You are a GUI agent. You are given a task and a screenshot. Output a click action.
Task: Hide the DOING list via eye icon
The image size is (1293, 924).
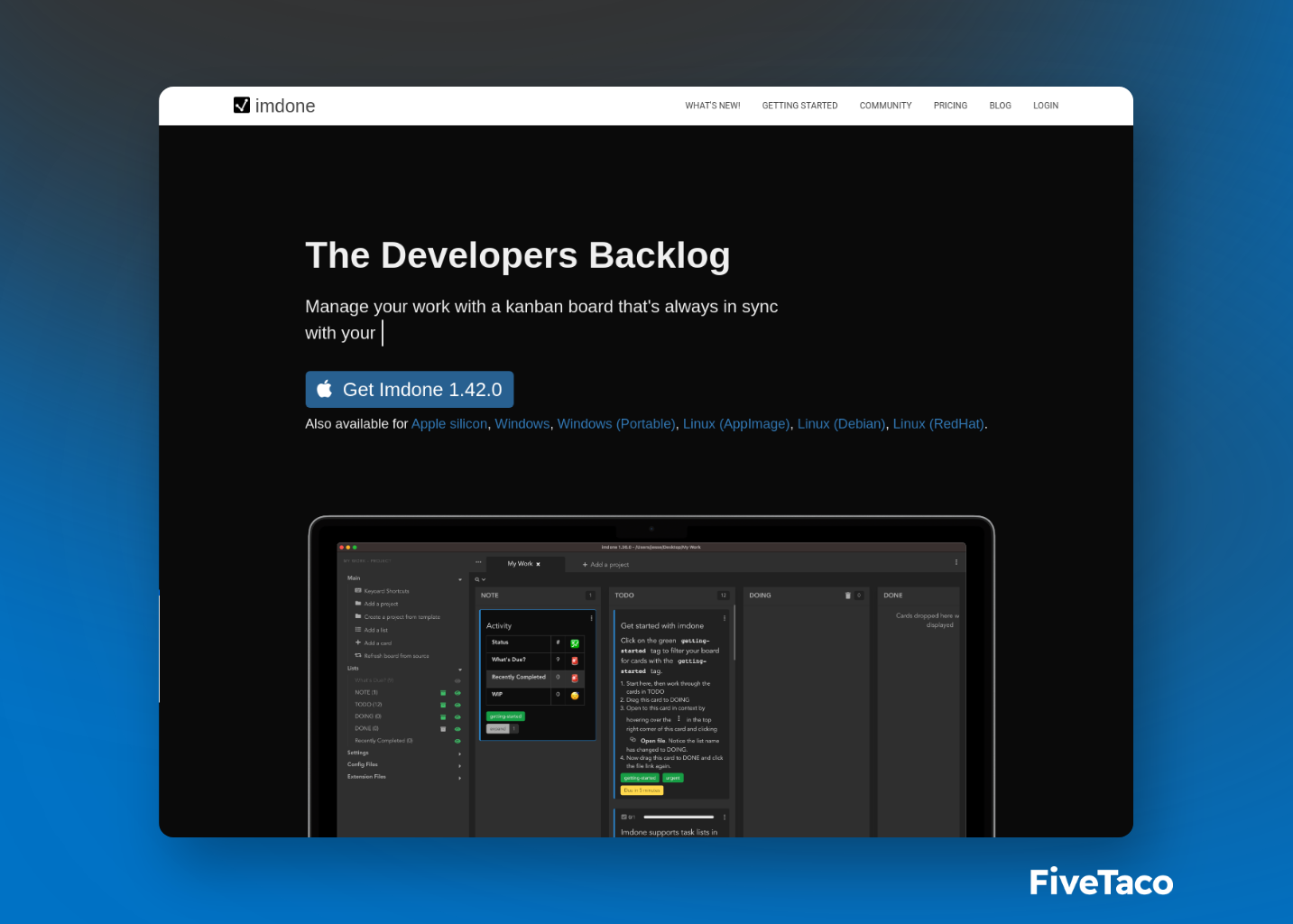click(x=457, y=716)
